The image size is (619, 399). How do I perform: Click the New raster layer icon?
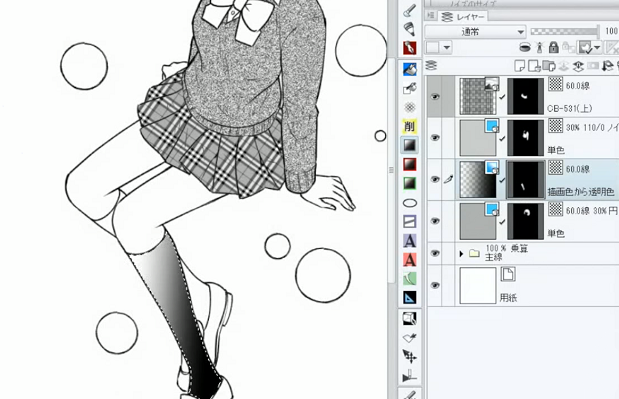pyautogui.click(x=520, y=66)
